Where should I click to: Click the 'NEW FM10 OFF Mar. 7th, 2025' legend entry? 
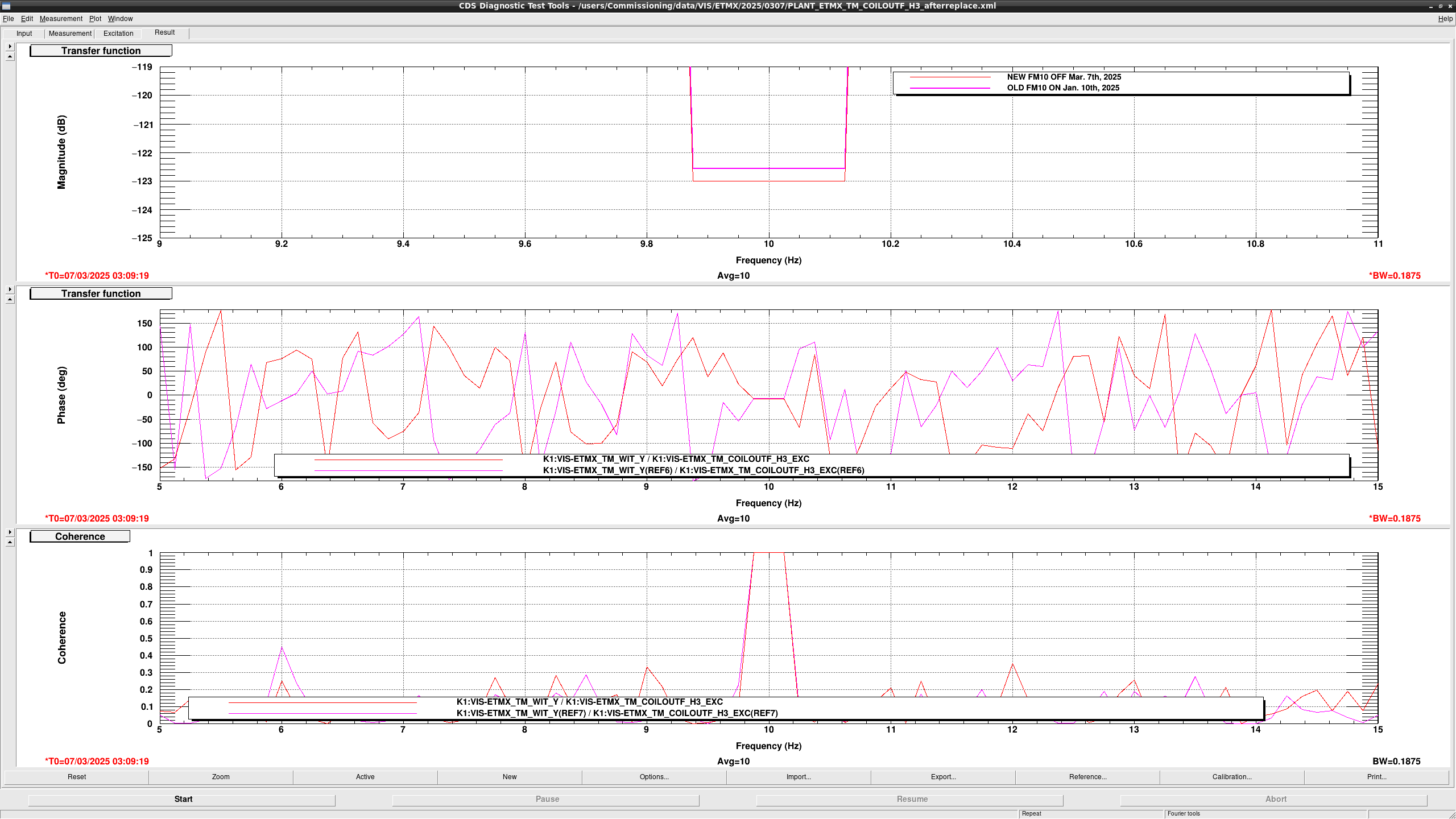(x=1064, y=77)
